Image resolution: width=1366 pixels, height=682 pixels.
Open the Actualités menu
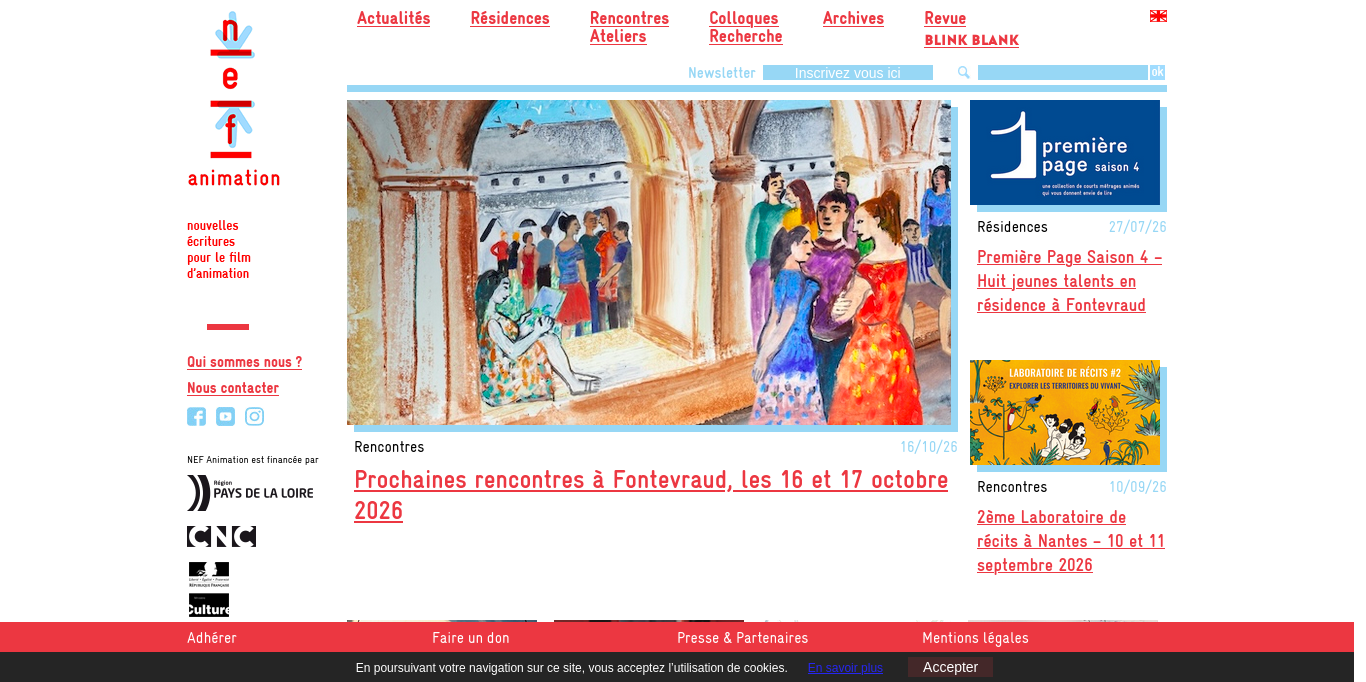(x=394, y=18)
